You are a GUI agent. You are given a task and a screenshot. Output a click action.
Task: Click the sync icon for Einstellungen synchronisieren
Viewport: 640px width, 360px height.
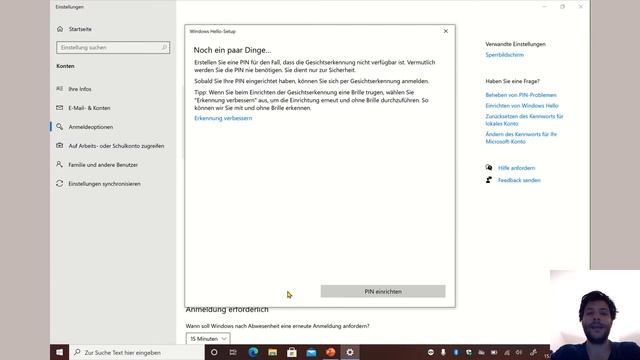click(60, 183)
